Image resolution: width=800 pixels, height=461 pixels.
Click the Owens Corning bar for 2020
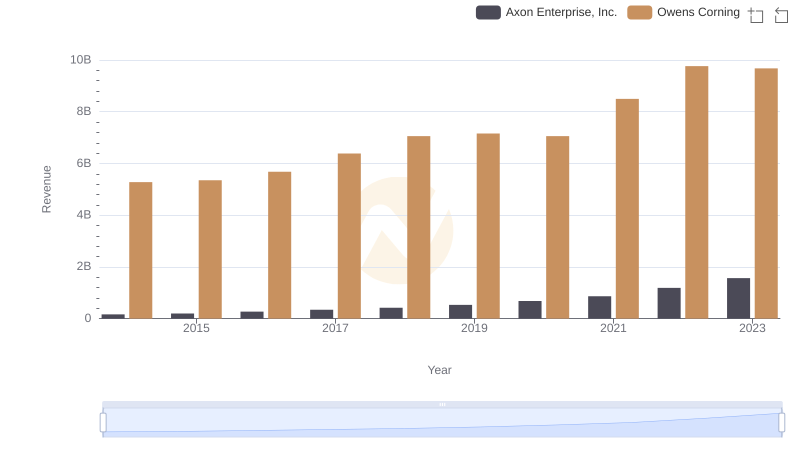(x=558, y=227)
